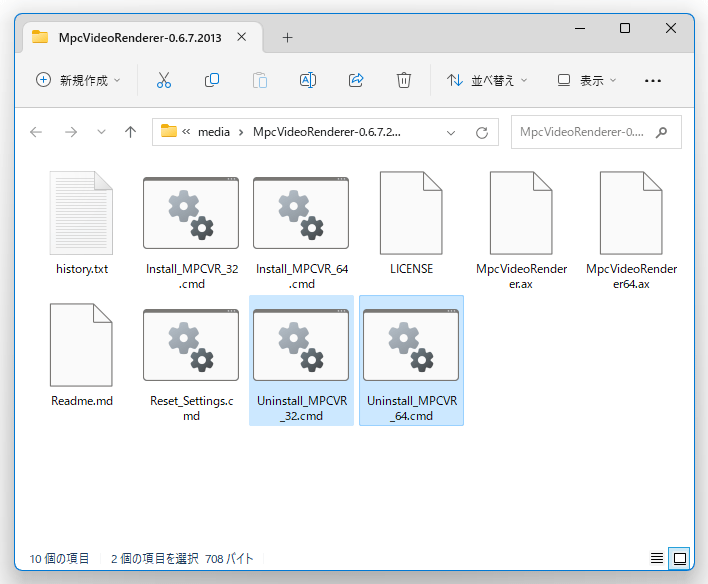708x584 pixels.
Task: Close the MpcVideoRenderer-0.6.7.2013 tab
Action: 242,37
